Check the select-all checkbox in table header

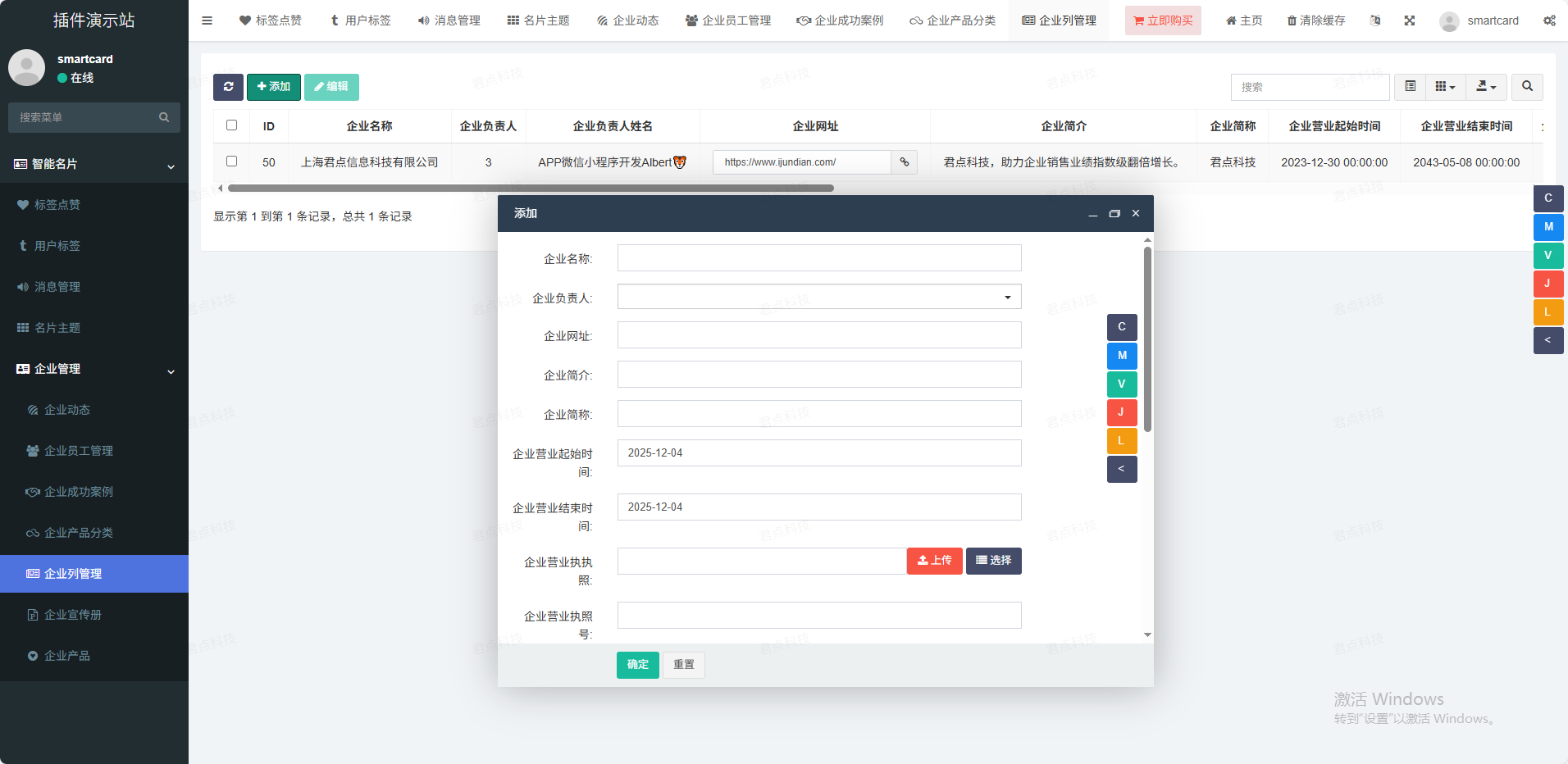click(231, 125)
